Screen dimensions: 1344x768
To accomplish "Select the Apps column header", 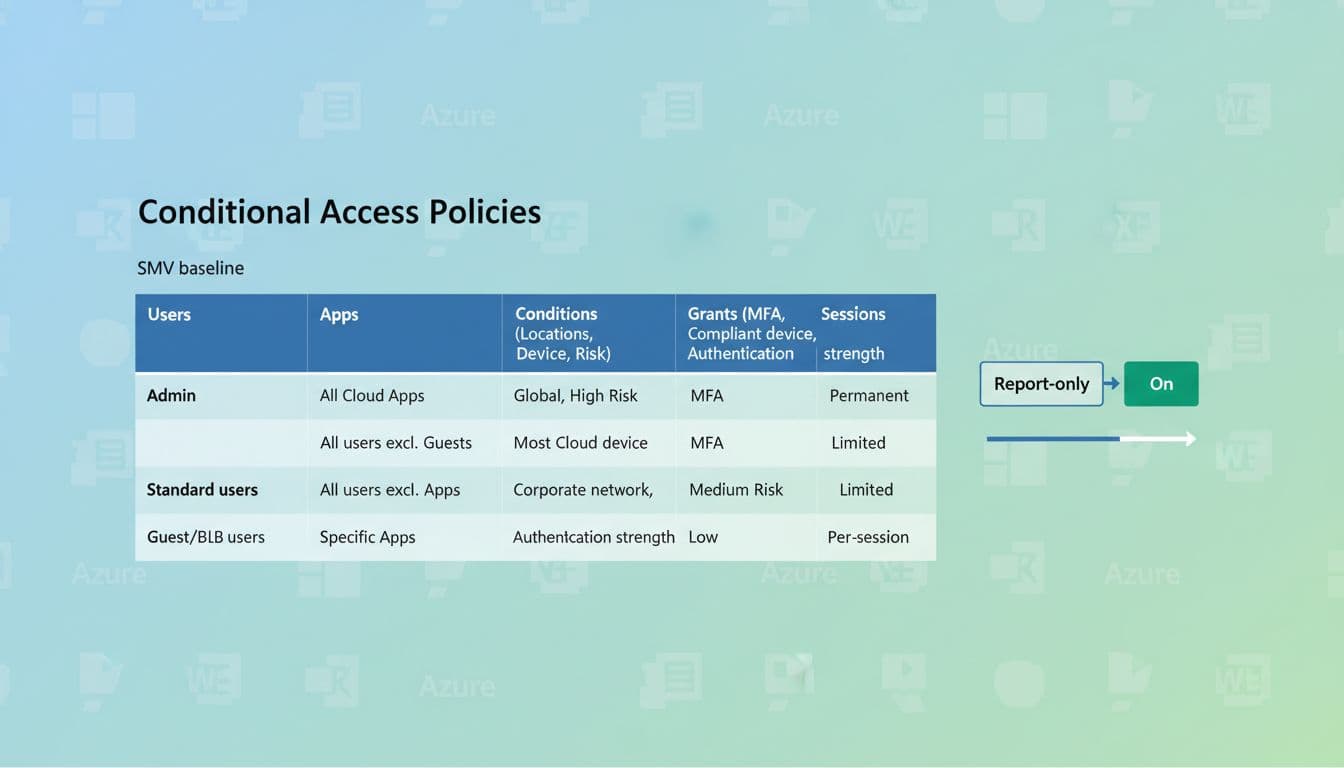I will [339, 314].
